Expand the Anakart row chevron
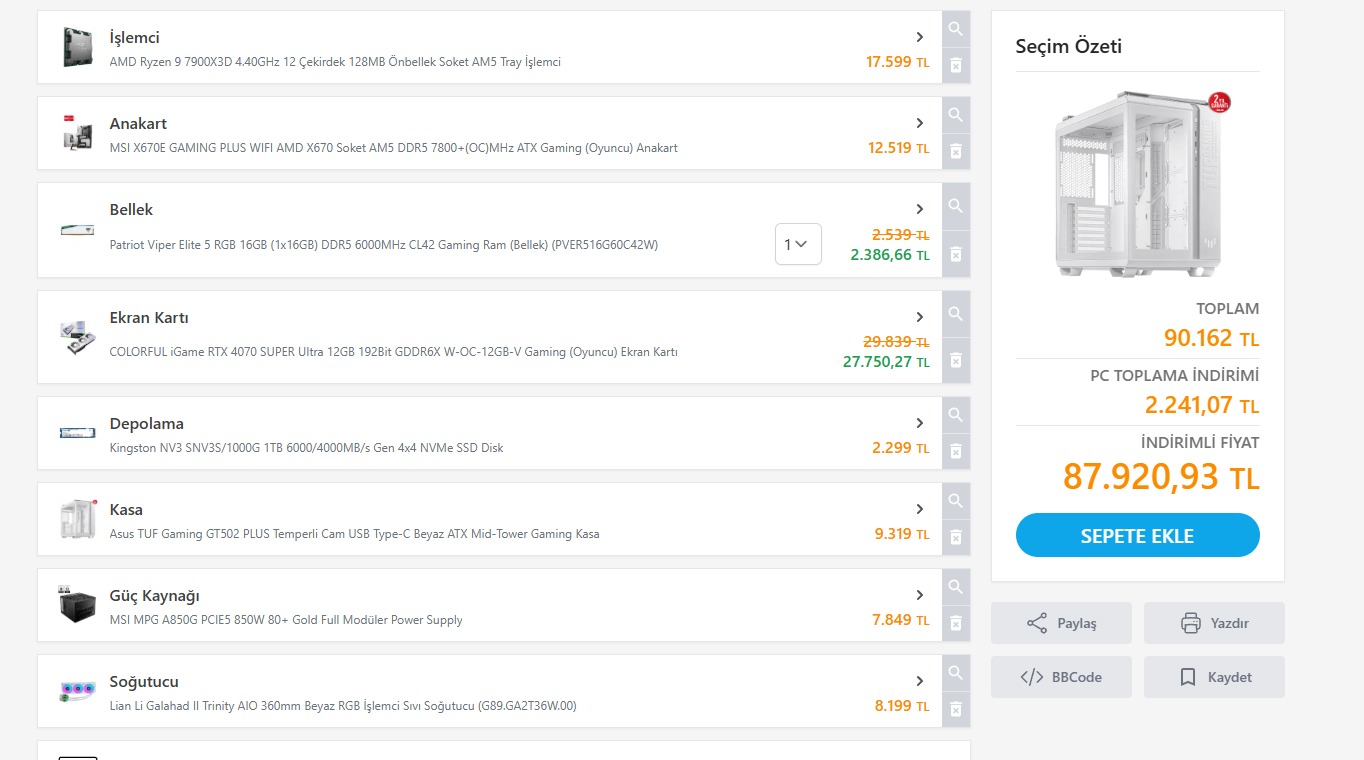The width and height of the screenshot is (1364, 760). coord(920,123)
